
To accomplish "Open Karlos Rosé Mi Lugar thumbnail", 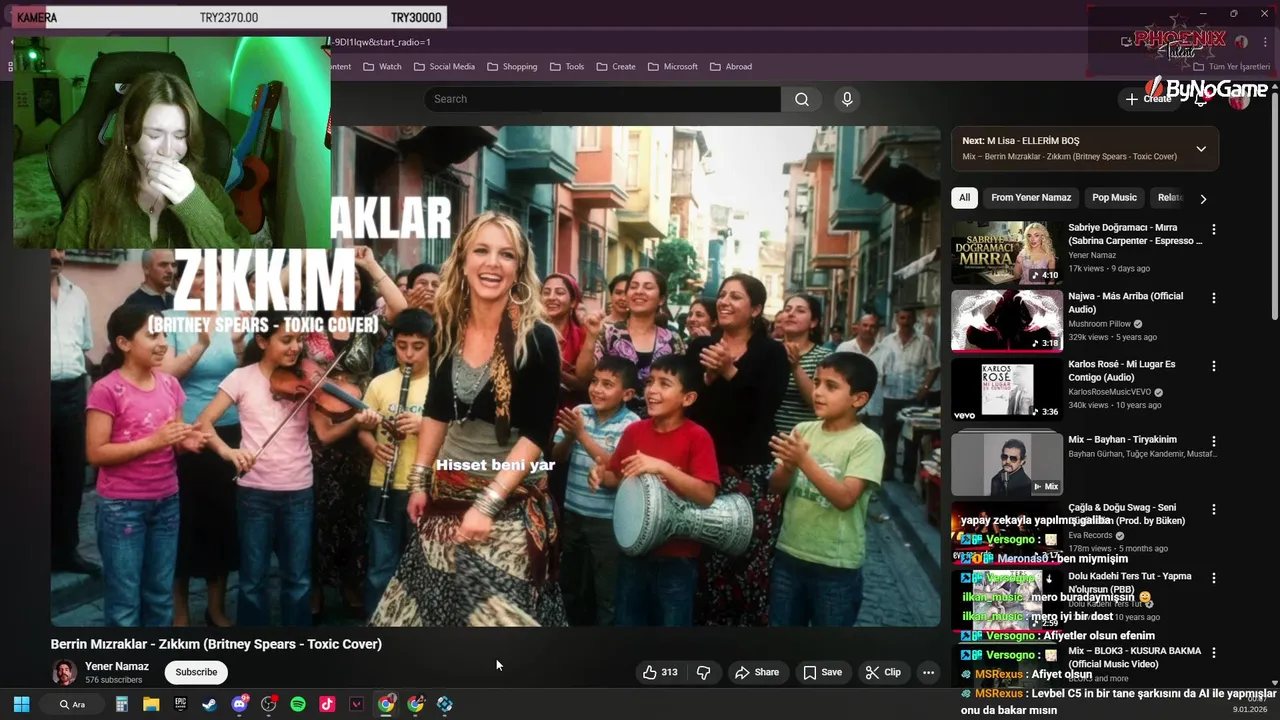I will [1007, 389].
